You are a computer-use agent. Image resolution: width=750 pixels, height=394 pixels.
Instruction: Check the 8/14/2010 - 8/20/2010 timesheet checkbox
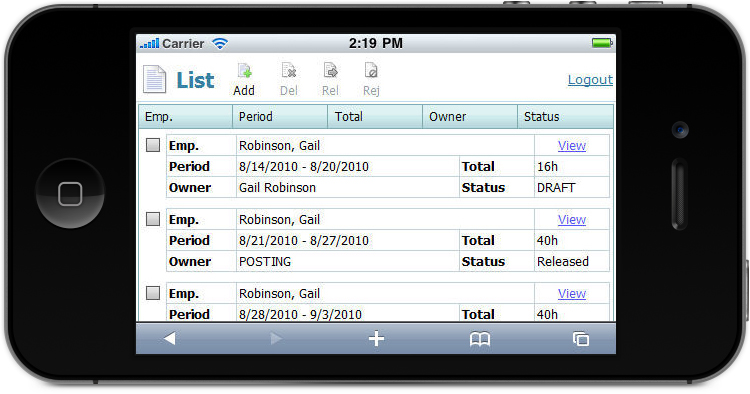pyautogui.click(x=153, y=145)
